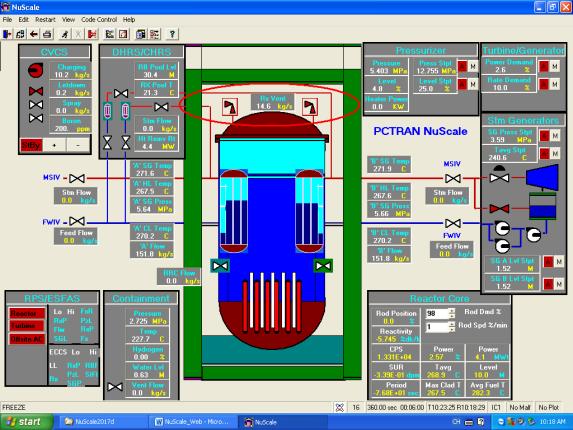Click the Rod Dmd % input field showing 98
The height and width of the screenshot is (430, 573).
(437, 313)
